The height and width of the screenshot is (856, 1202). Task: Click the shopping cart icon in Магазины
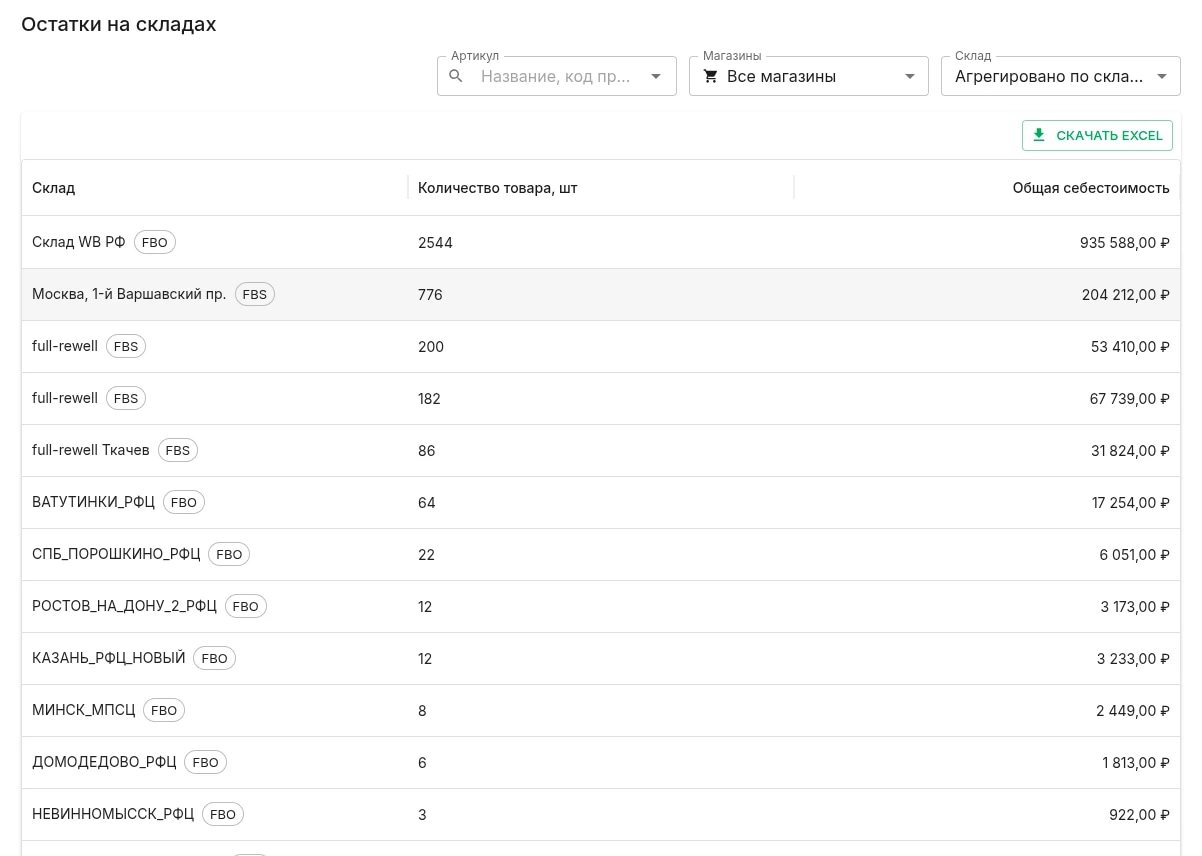tap(711, 76)
